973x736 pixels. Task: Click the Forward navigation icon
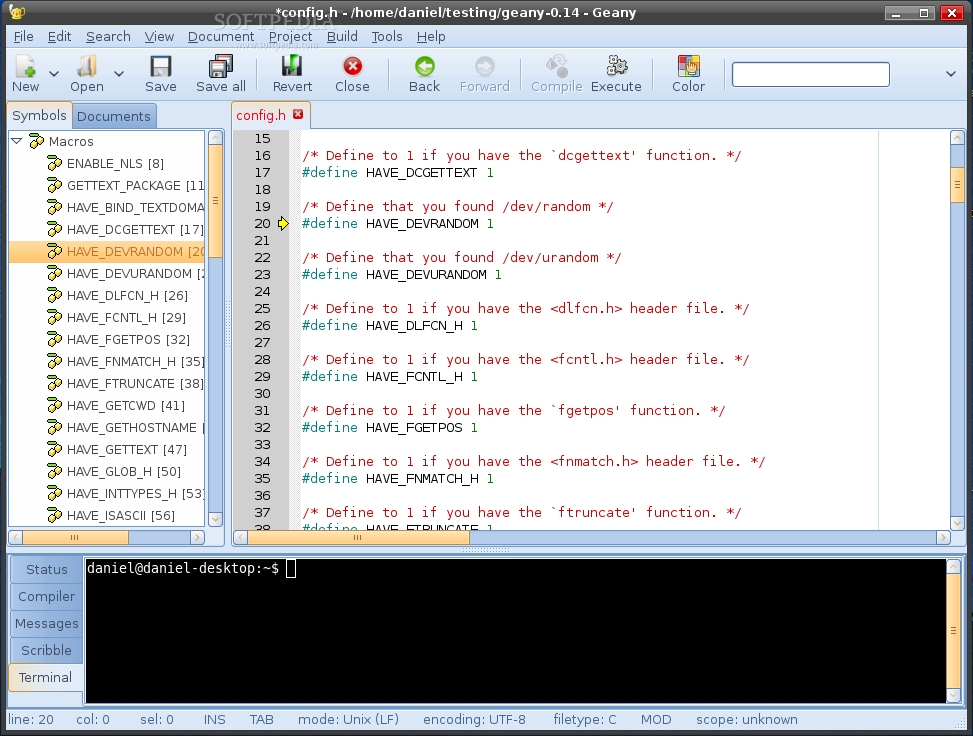pyautogui.click(x=485, y=66)
